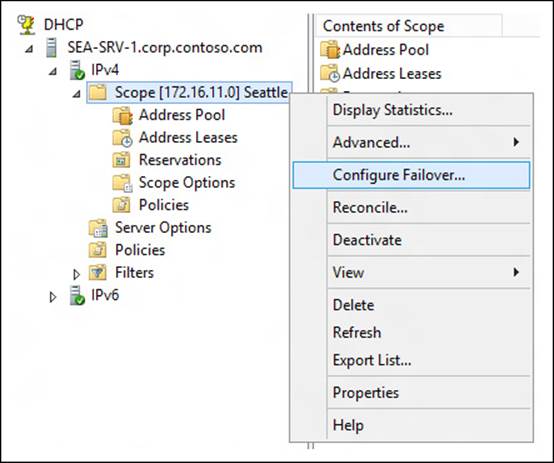Open the Advanced submenu
The image size is (554, 463).
411,142
